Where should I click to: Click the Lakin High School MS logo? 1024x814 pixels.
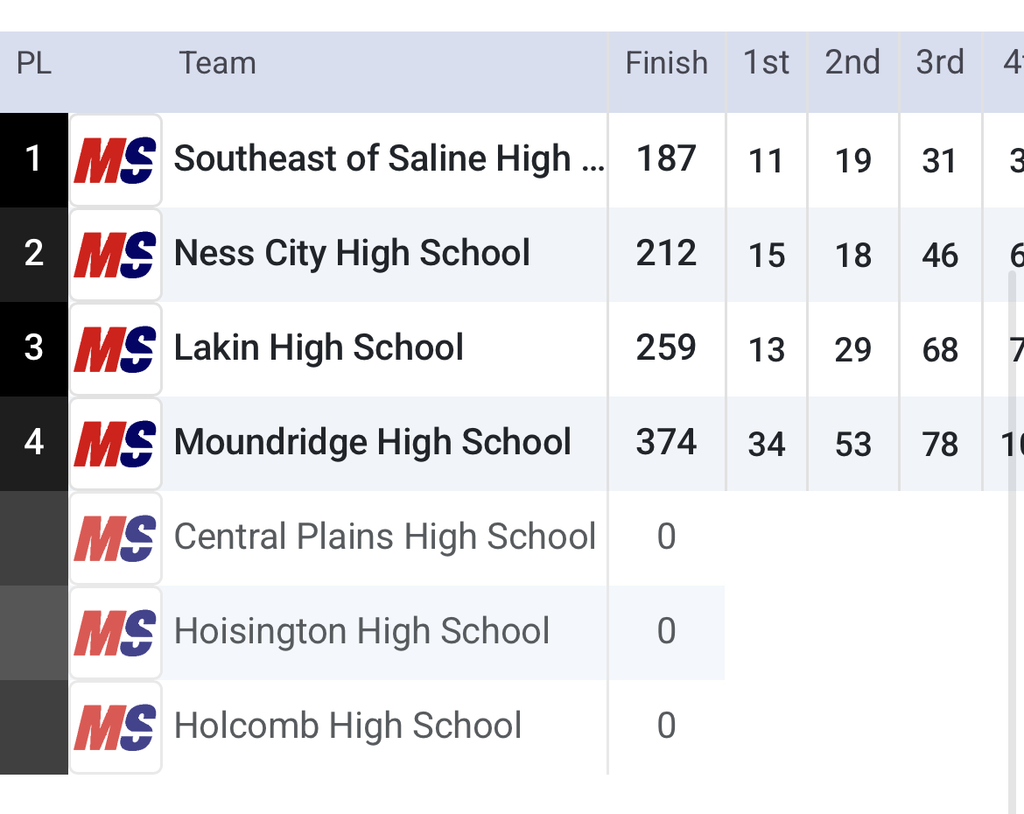[115, 349]
